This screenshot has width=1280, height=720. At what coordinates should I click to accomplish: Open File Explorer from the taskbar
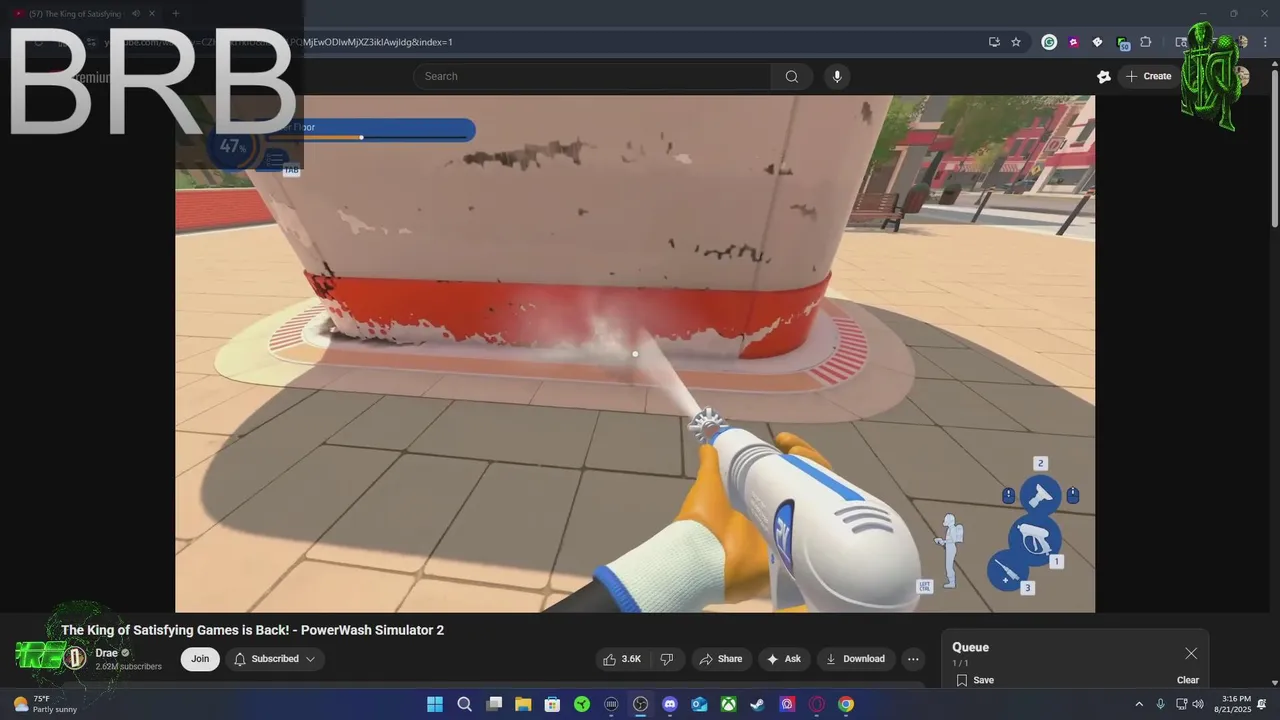523,704
